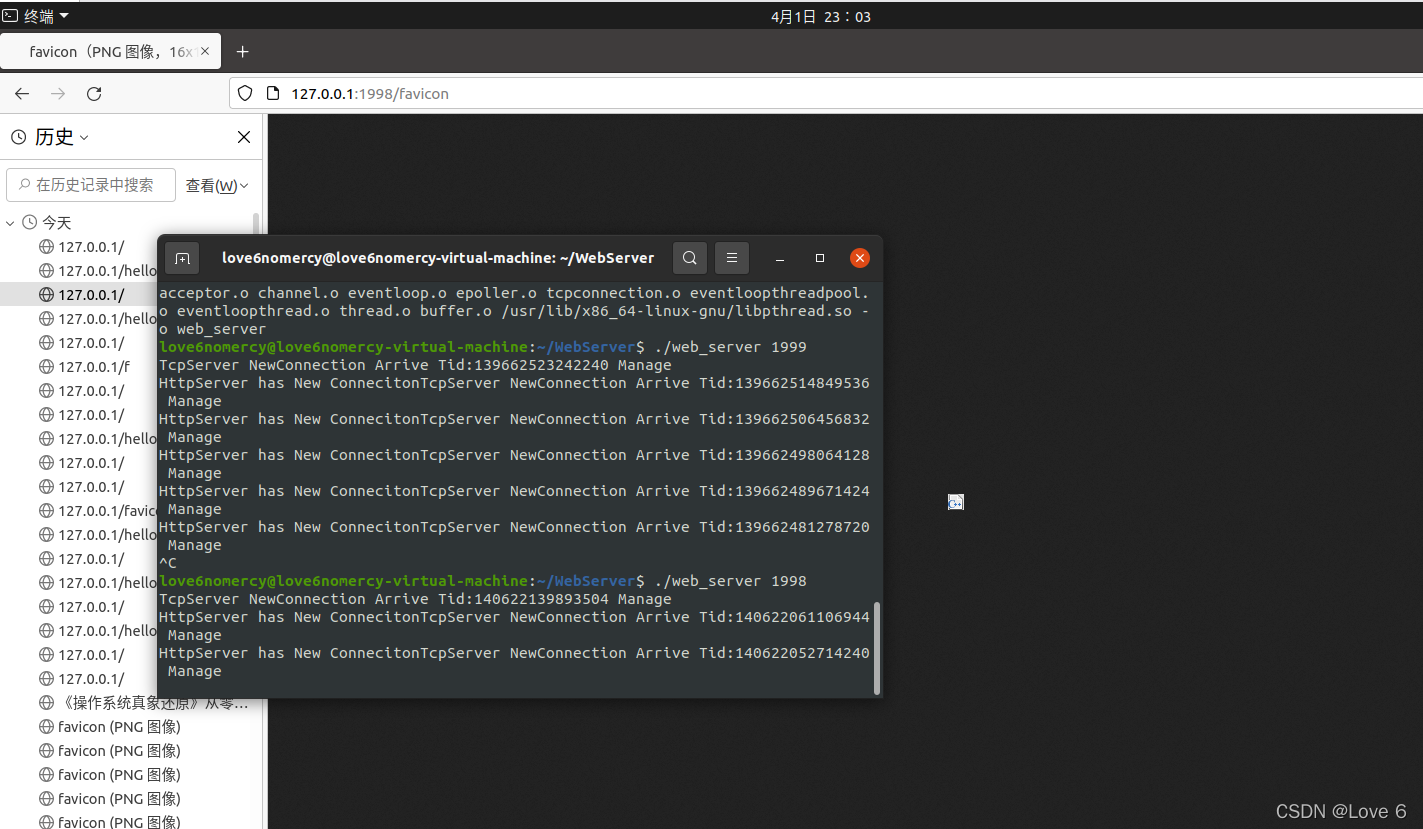1423x829 pixels.
Task: Maximize the terminal window
Action: [820, 258]
